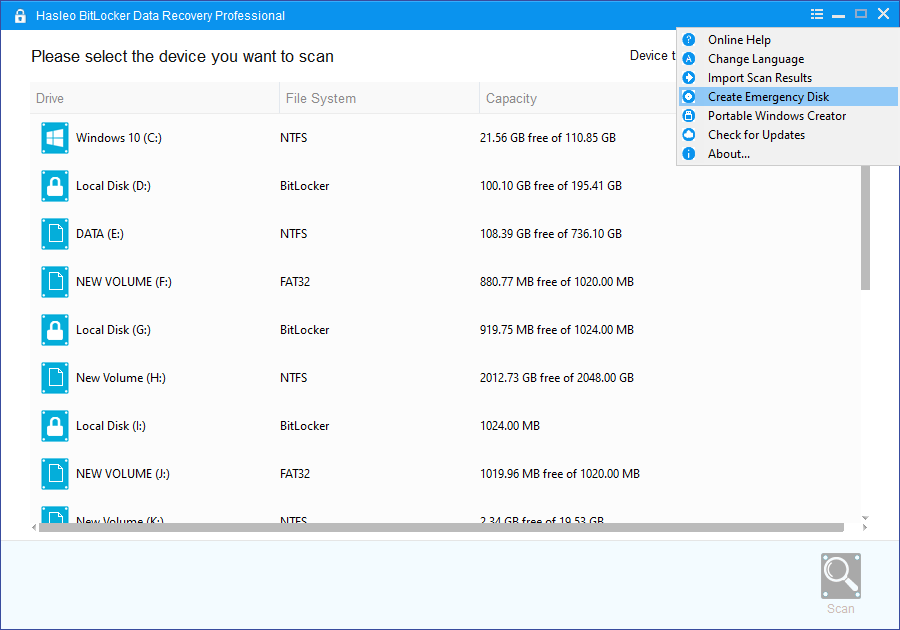This screenshot has width=900, height=630.
Task: Click the Online Help question mark icon
Action: point(689,40)
